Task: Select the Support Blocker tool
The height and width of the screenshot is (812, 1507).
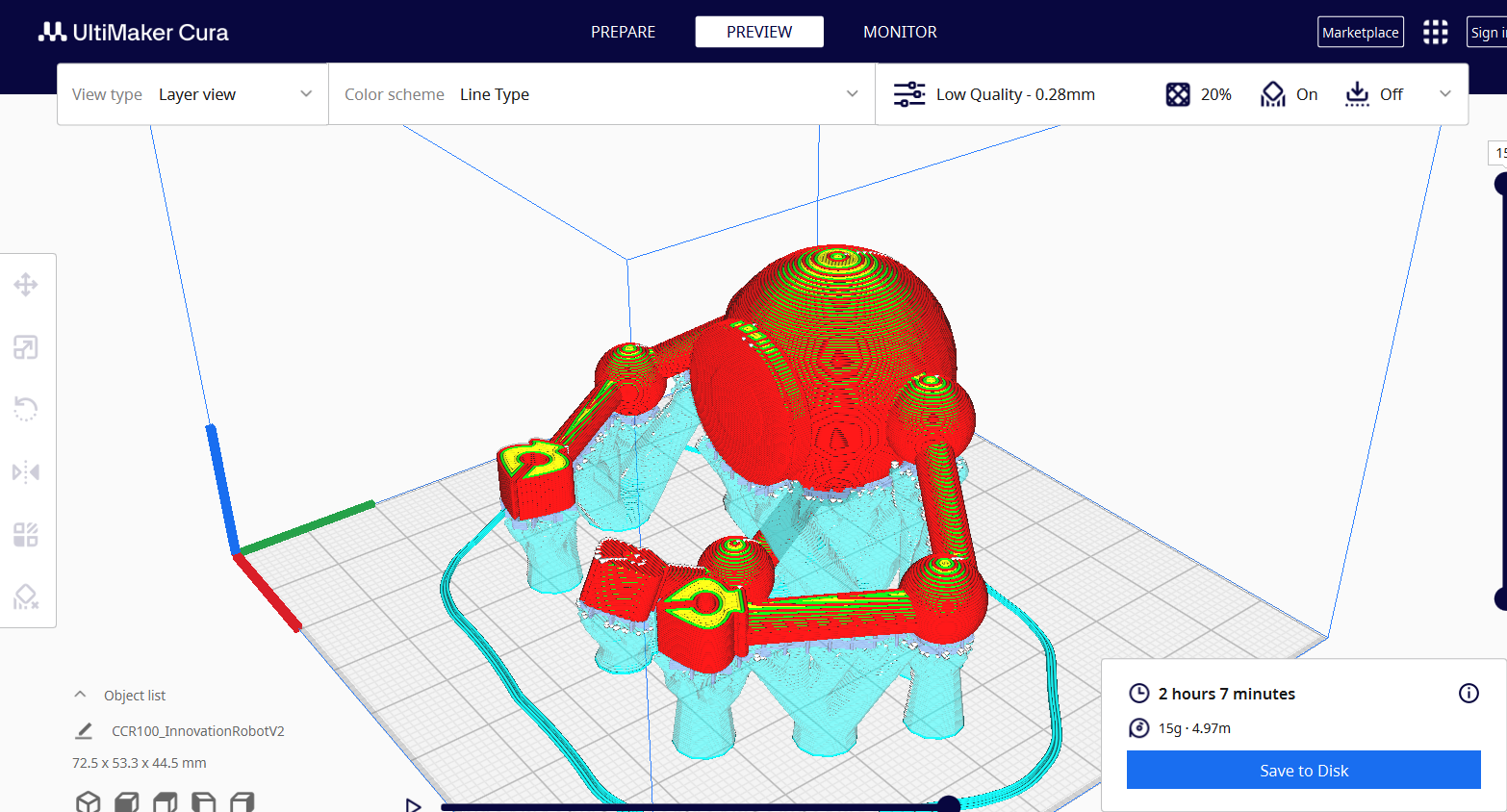Action: click(x=26, y=597)
